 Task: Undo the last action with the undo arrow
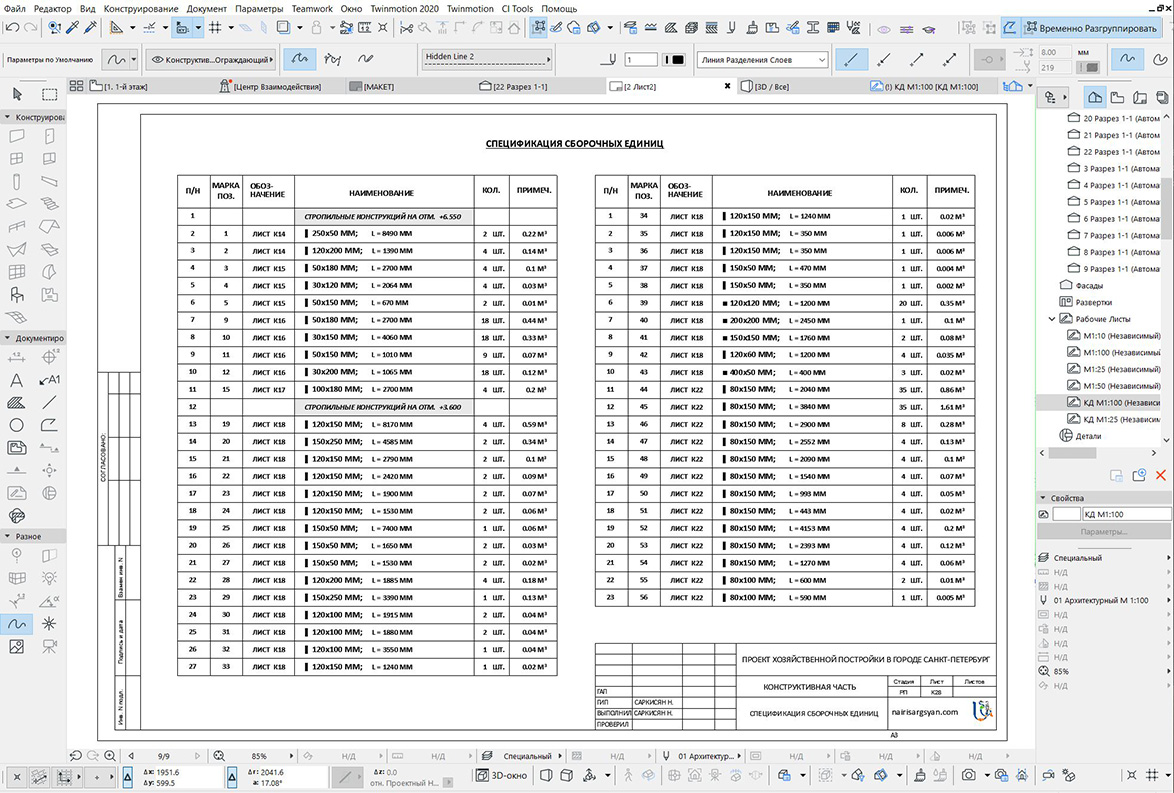coord(12,28)
